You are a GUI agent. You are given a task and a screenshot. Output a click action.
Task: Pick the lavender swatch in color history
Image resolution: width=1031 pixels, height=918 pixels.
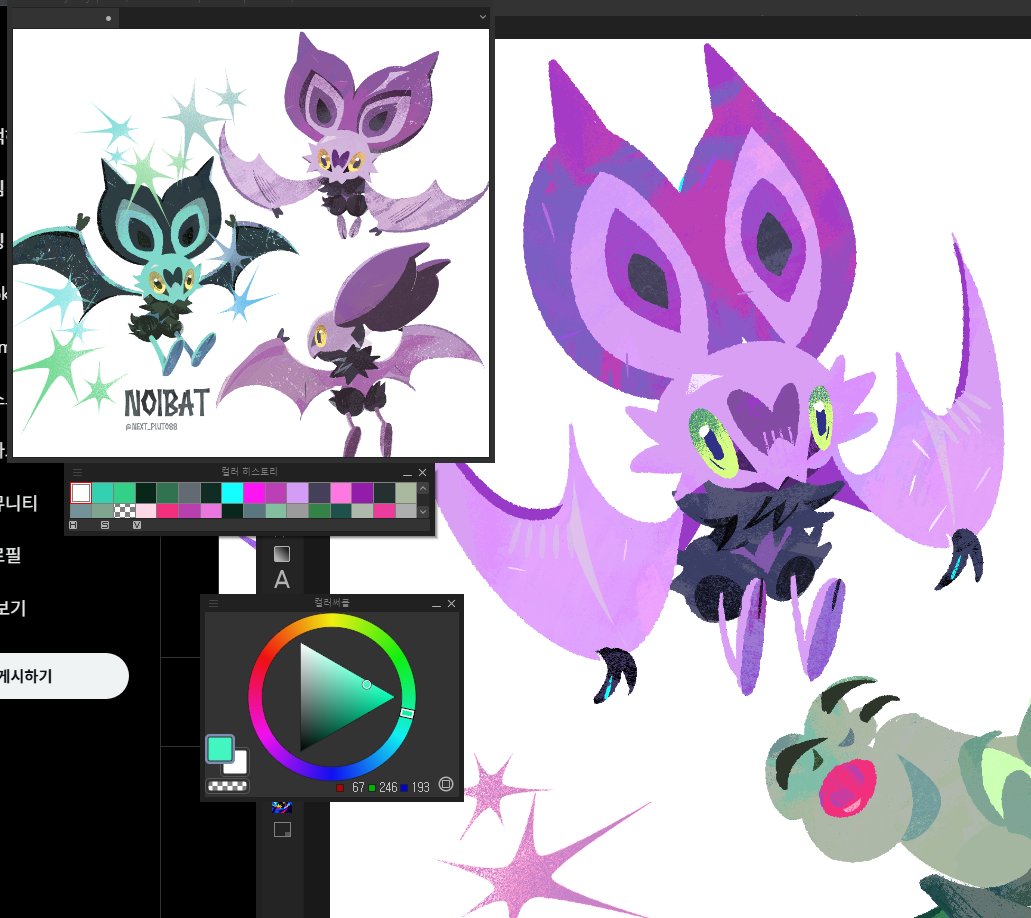point(297,493)
